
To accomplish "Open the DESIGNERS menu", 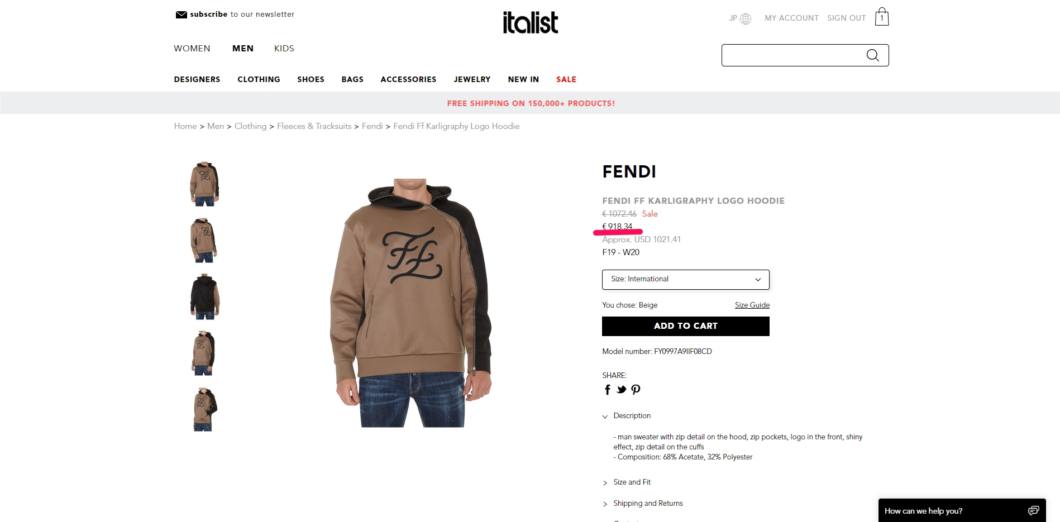I will tap(197, 79).
